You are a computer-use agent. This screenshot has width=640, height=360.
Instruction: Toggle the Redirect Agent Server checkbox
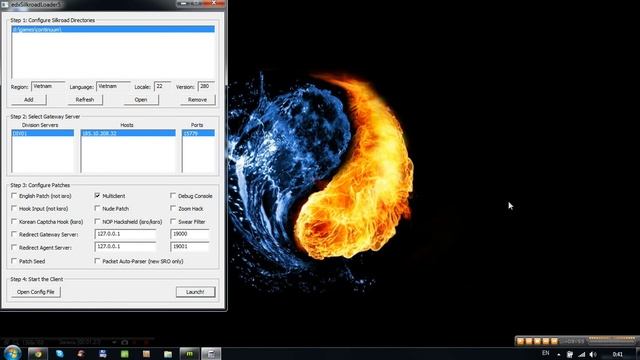tap(14, 248)
